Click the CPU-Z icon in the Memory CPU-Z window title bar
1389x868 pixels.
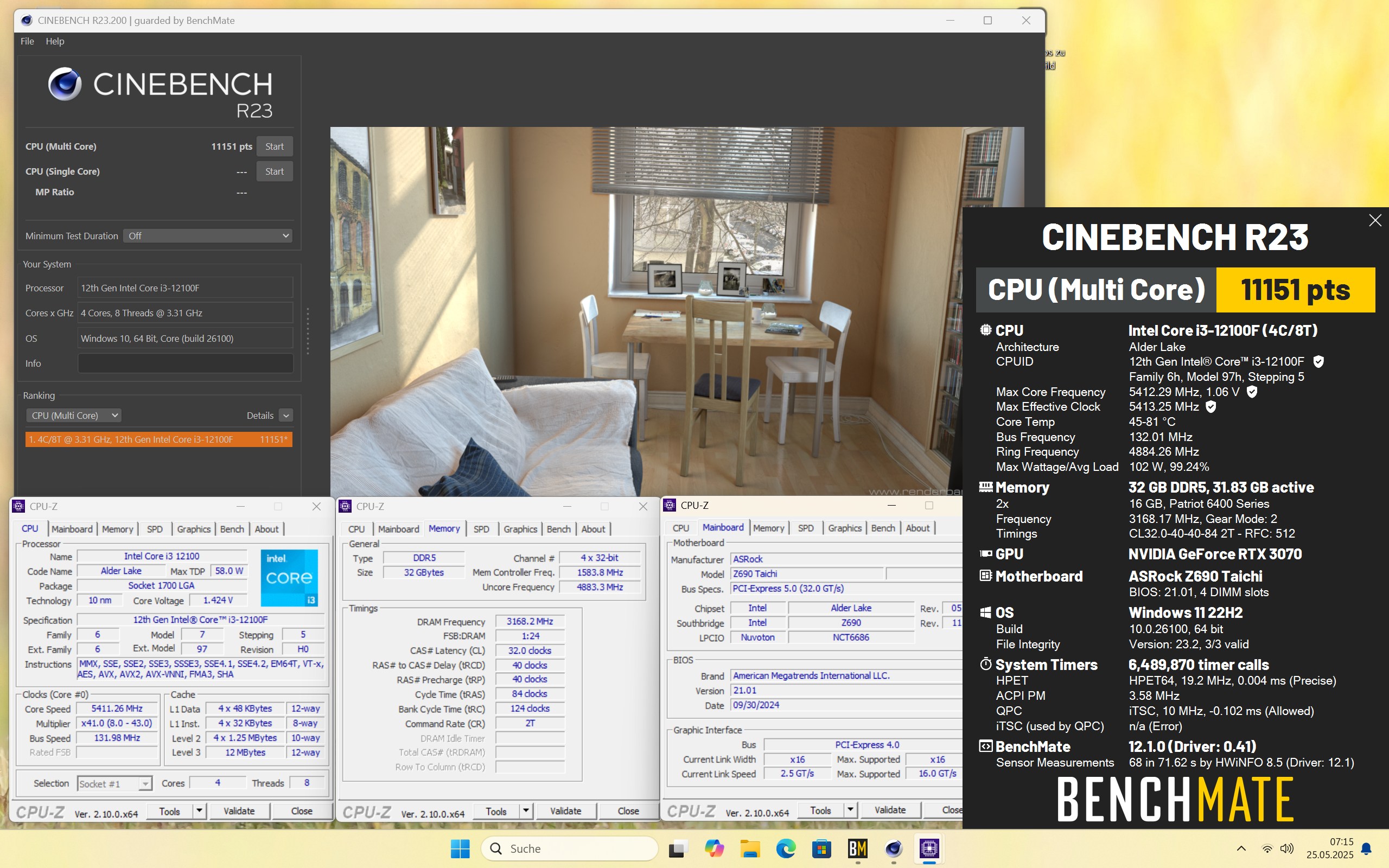(345, 506)
